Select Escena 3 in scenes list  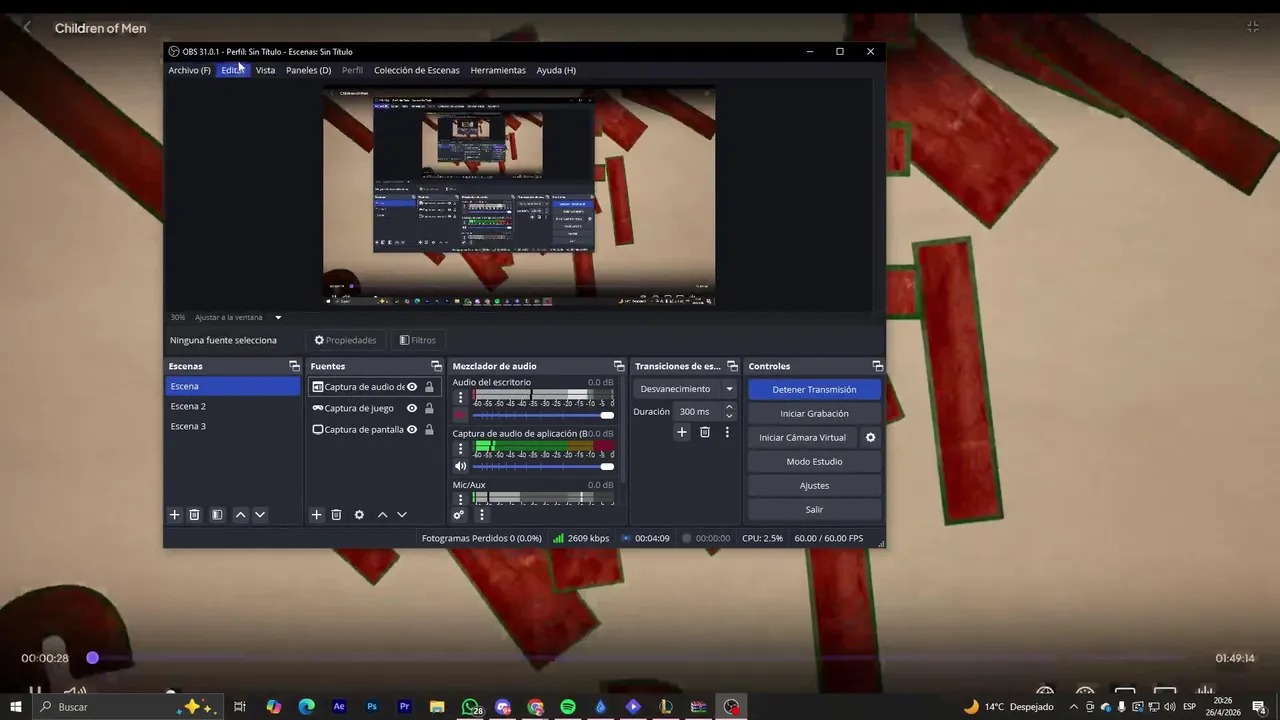coord(232,426)
